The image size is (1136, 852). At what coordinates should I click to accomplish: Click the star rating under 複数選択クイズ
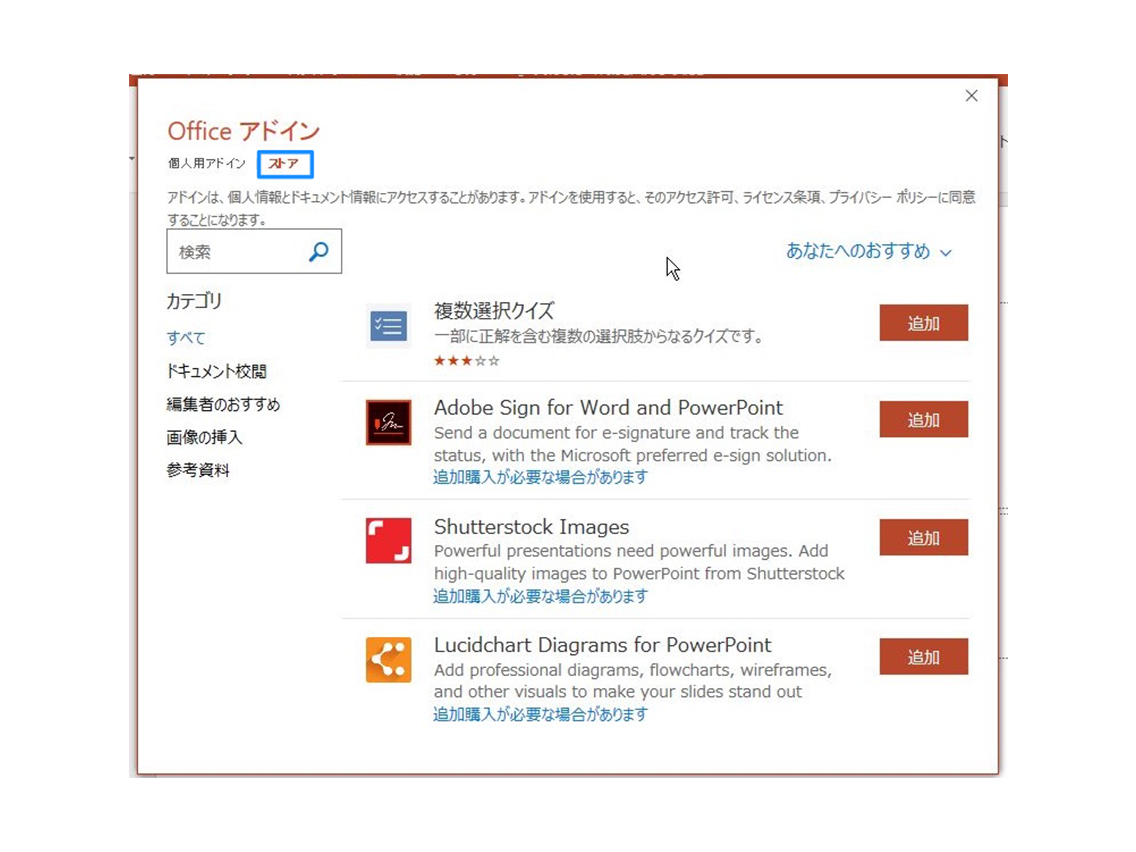(466, 360)
